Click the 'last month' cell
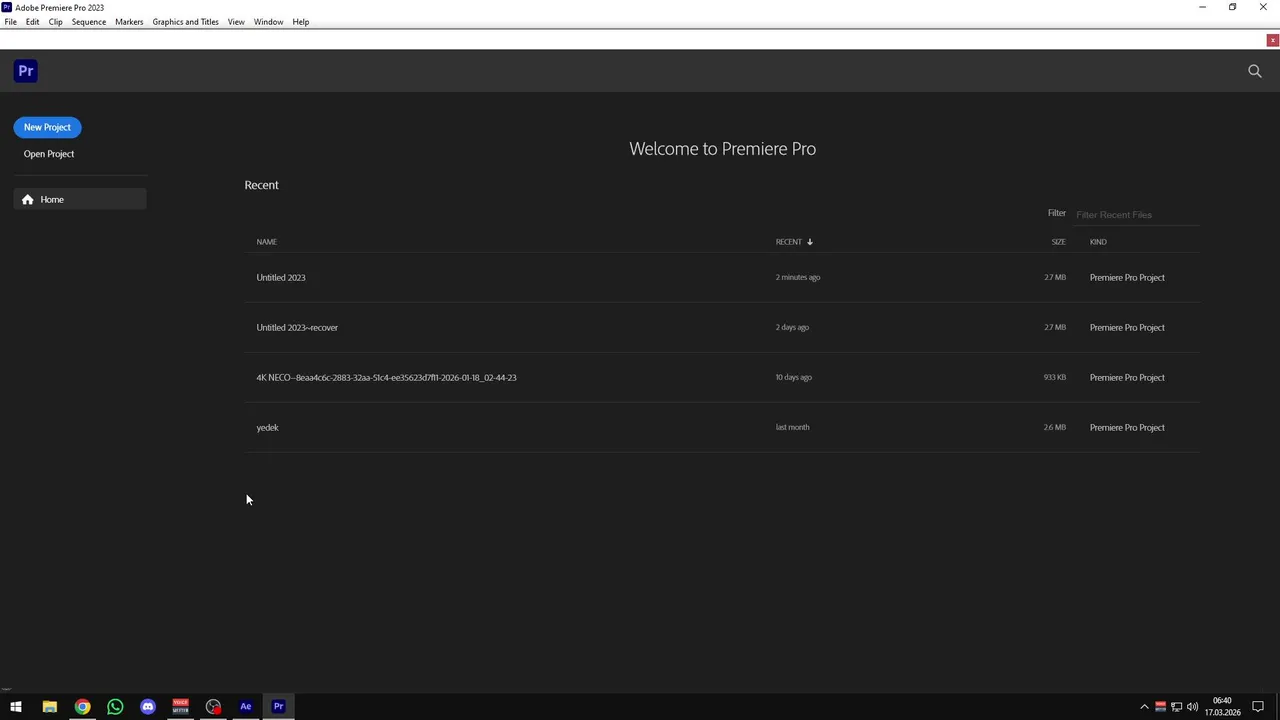This screenshot has height=720, width=1280. (x=792, y=427)
